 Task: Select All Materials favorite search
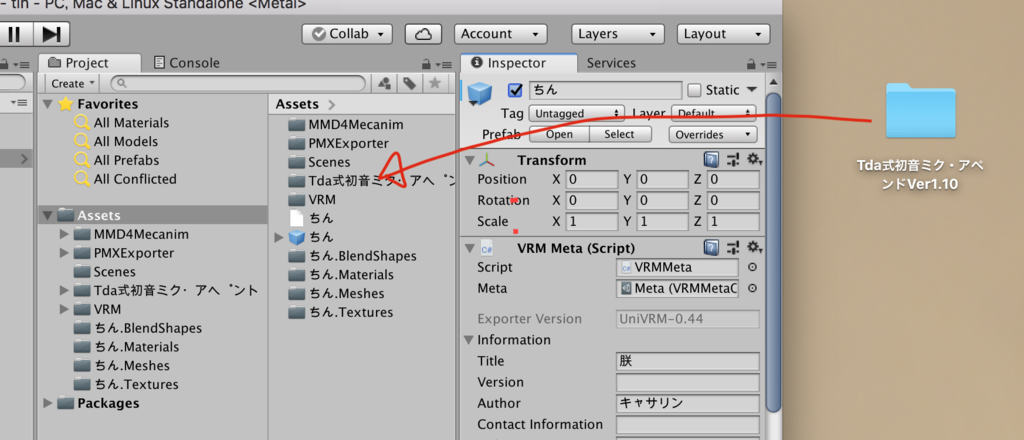(131, 123)
